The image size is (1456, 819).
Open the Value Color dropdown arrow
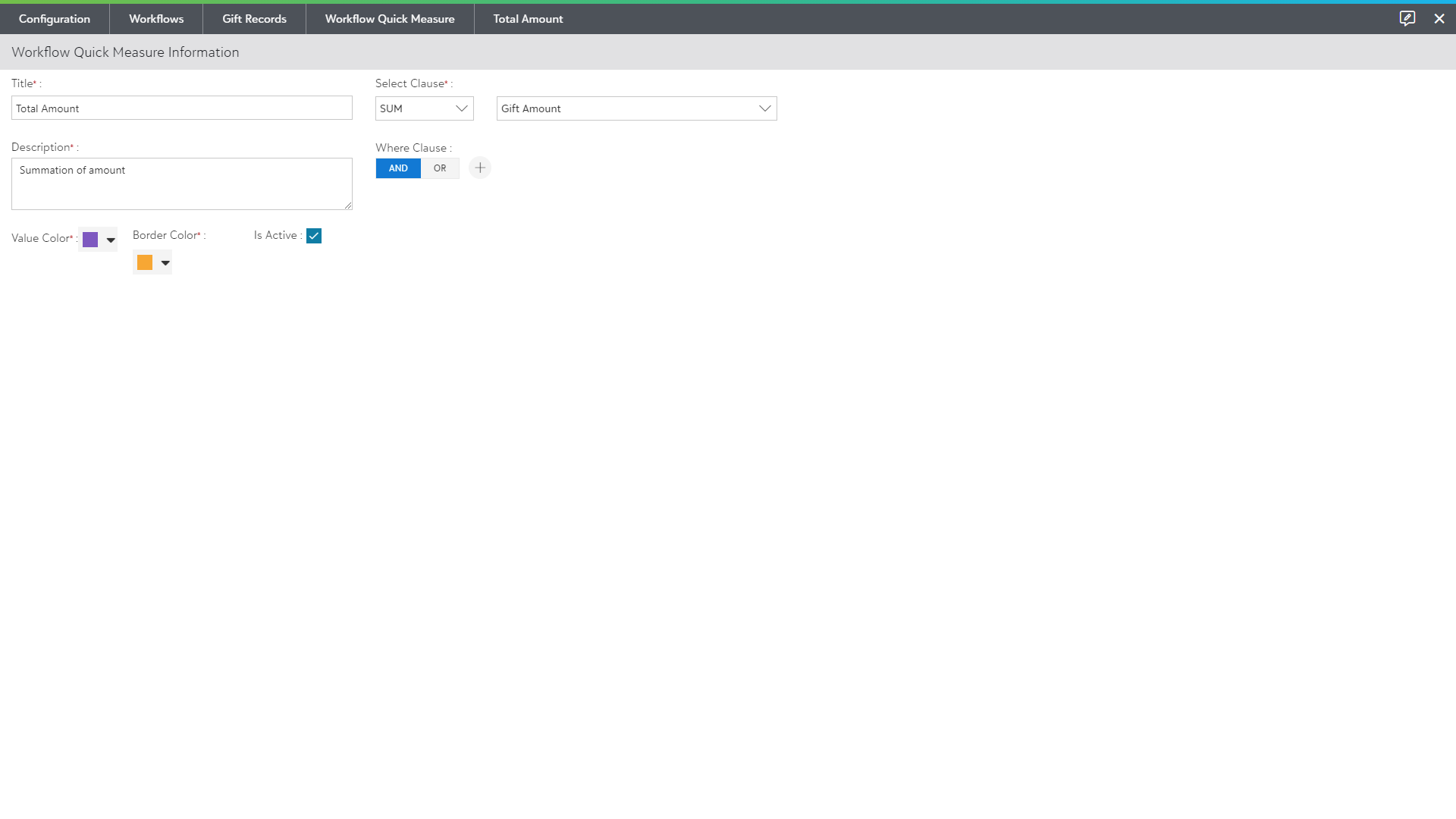111,240
